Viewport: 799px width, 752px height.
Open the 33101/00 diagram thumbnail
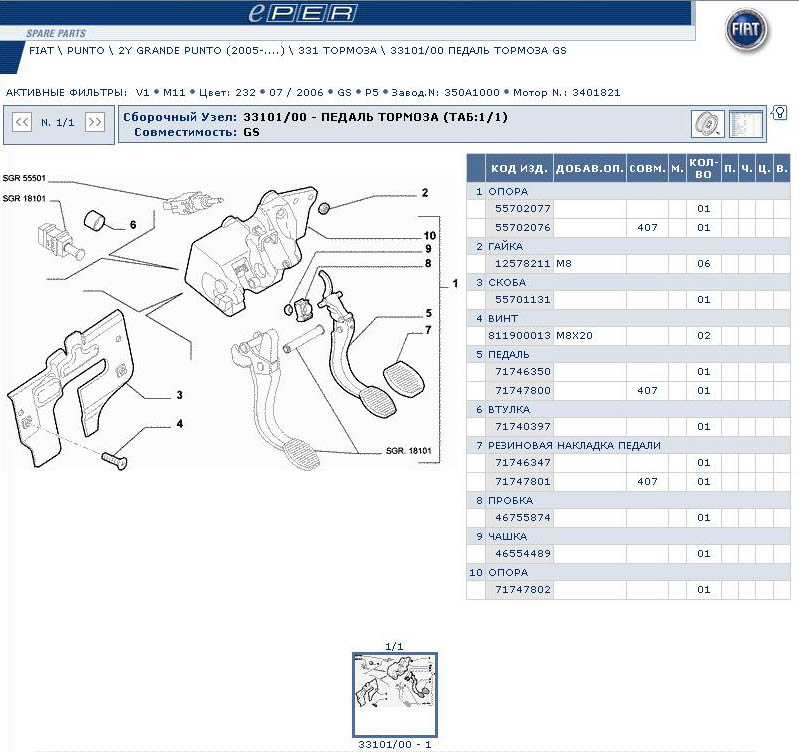pos(394,694)
